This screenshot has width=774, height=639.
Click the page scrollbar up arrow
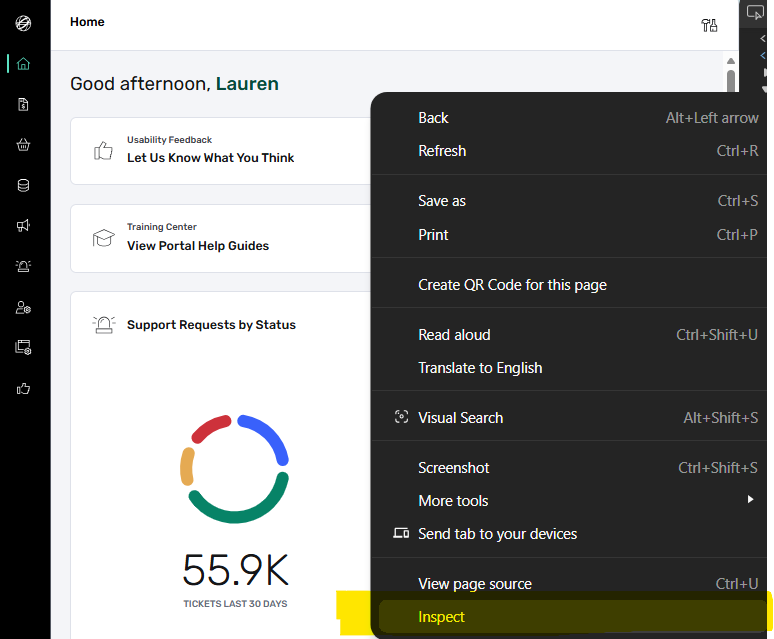pos(731,61)
